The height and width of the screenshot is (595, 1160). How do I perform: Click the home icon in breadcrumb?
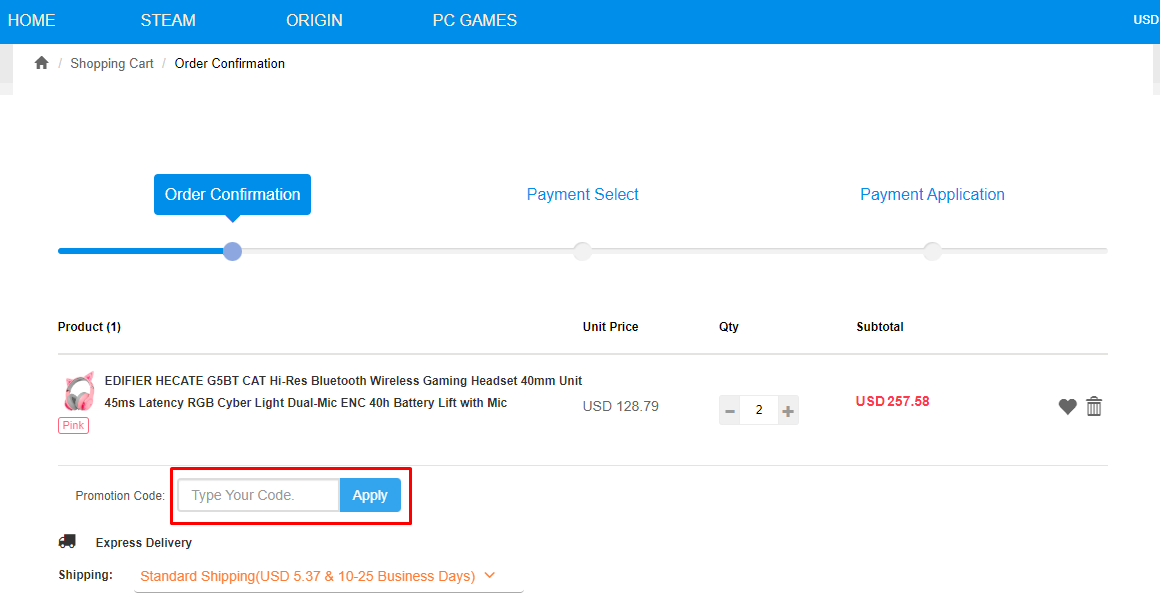click(41, 63)
